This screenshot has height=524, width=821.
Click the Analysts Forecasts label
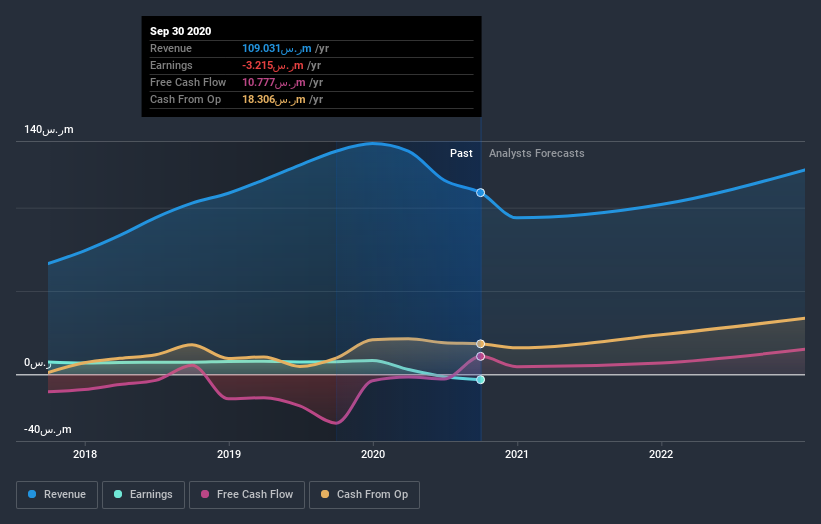[x=537, y=153]
